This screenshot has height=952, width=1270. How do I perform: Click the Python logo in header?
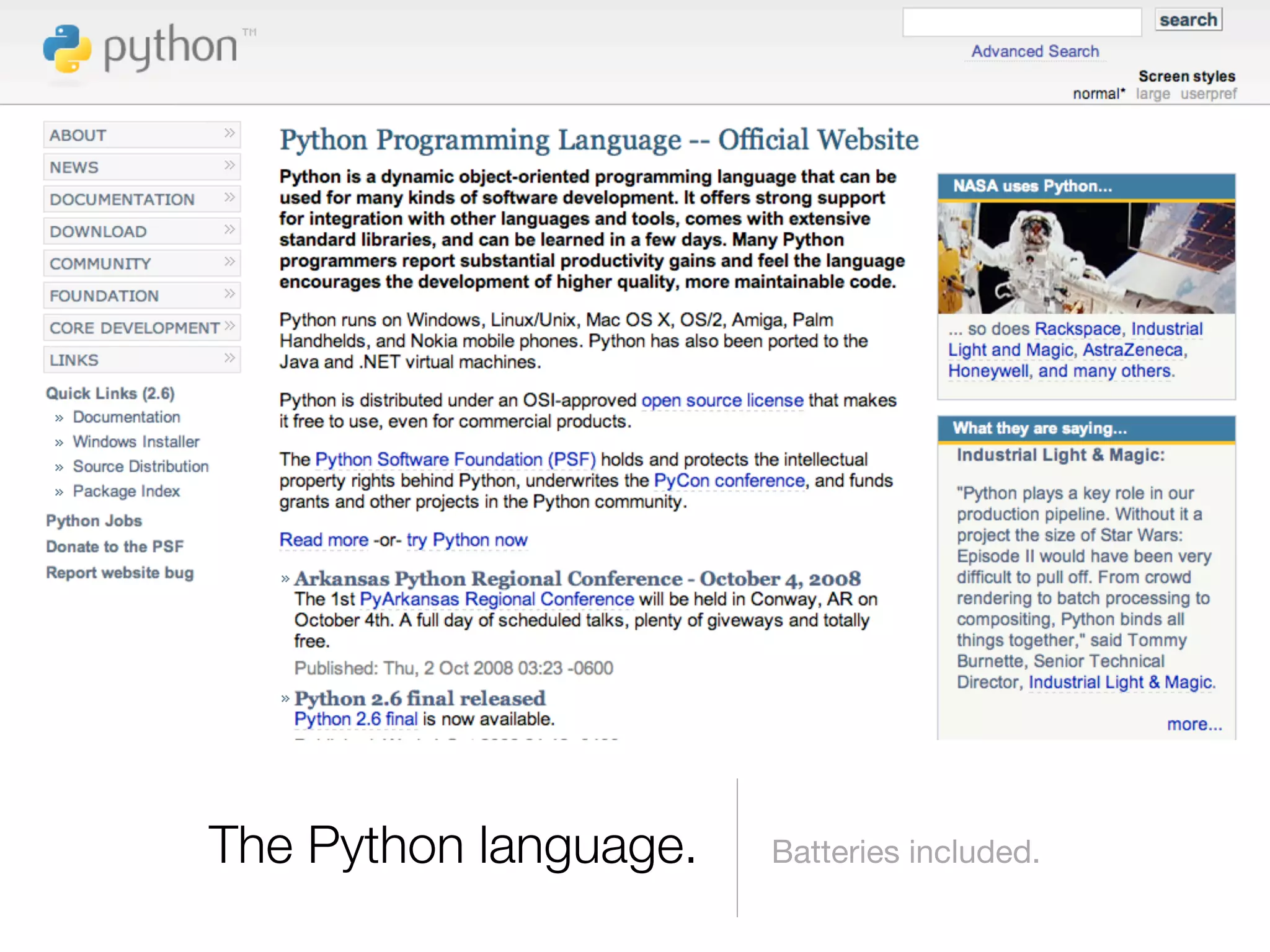[x=141, y=50]
